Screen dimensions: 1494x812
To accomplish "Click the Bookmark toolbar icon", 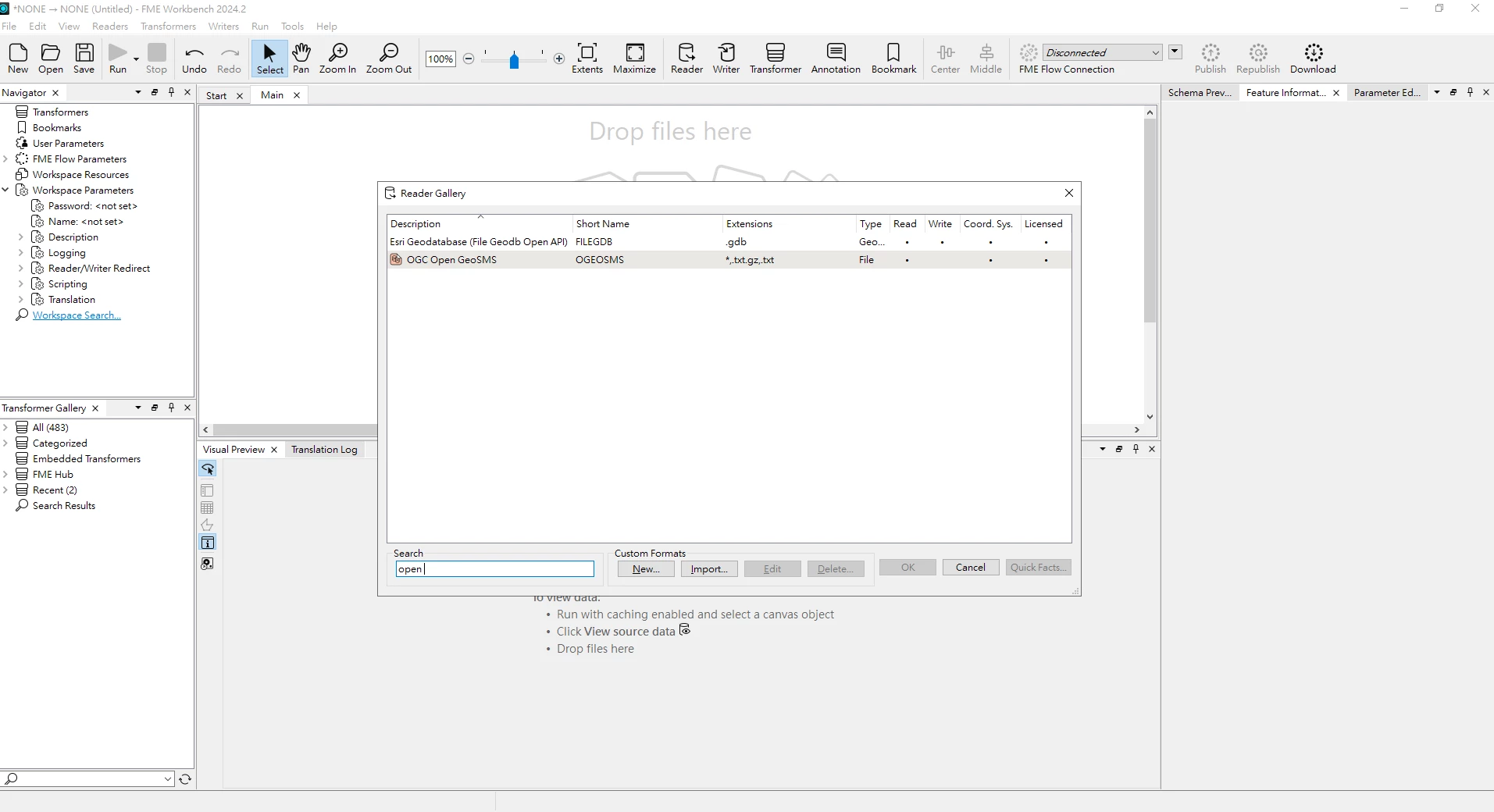I will 893,59.
